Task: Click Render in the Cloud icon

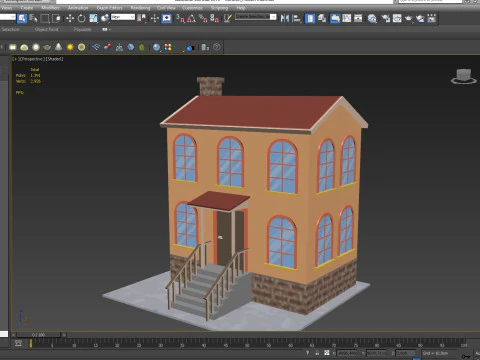Action: (420, 18)
